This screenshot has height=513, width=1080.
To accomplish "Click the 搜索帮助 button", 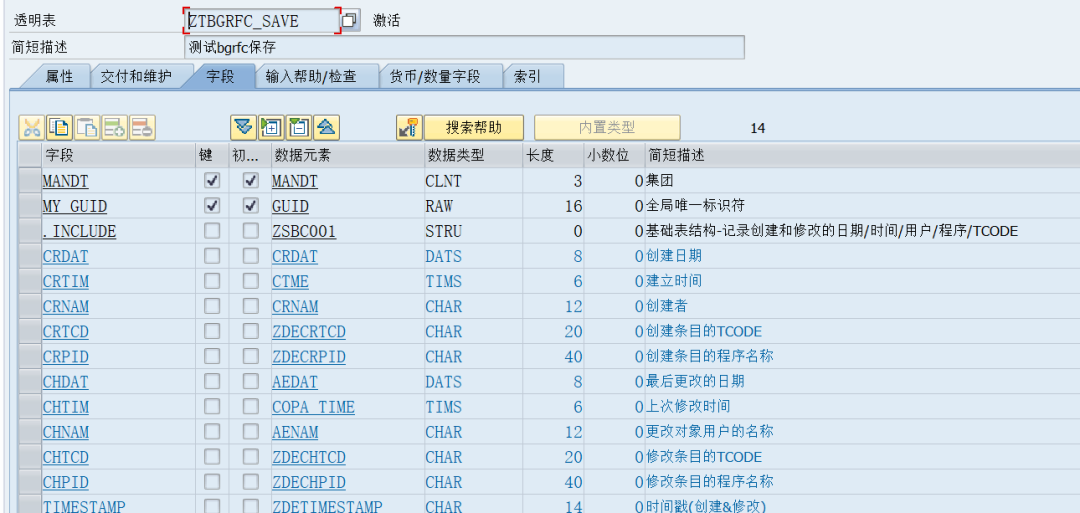I will click(x=474, y=127).
